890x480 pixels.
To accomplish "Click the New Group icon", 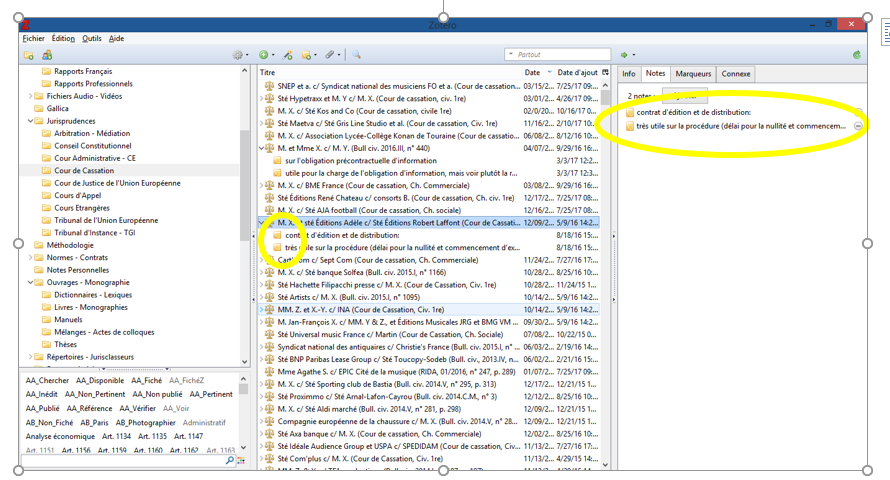I will click(47, 55).
